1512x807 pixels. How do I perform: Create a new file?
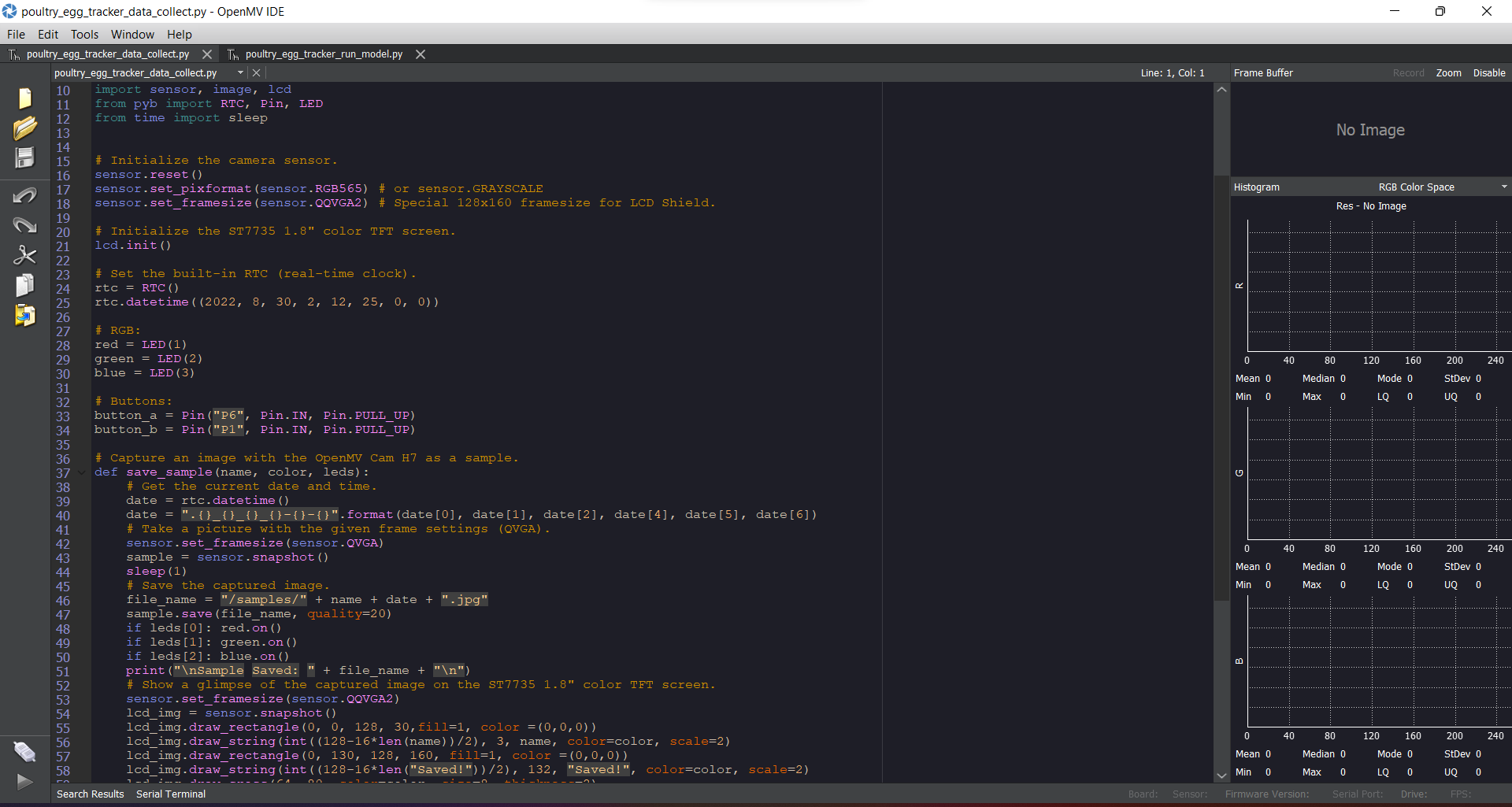pyautogui.click(x=24, y=98)
